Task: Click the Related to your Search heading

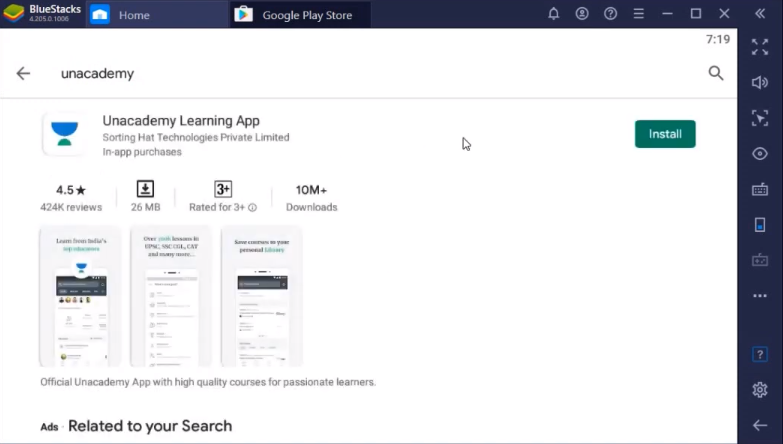Action: (150, 426)
